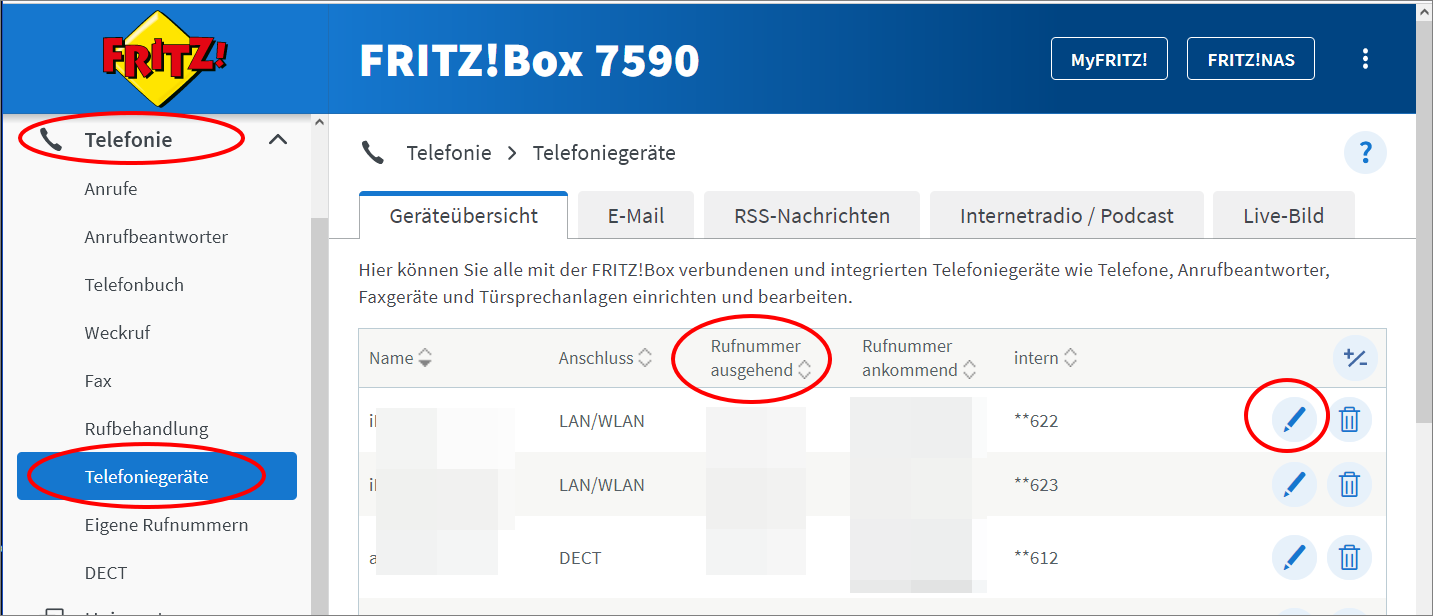Open Rufbehandlung in the sidebar

pos(146,429)
